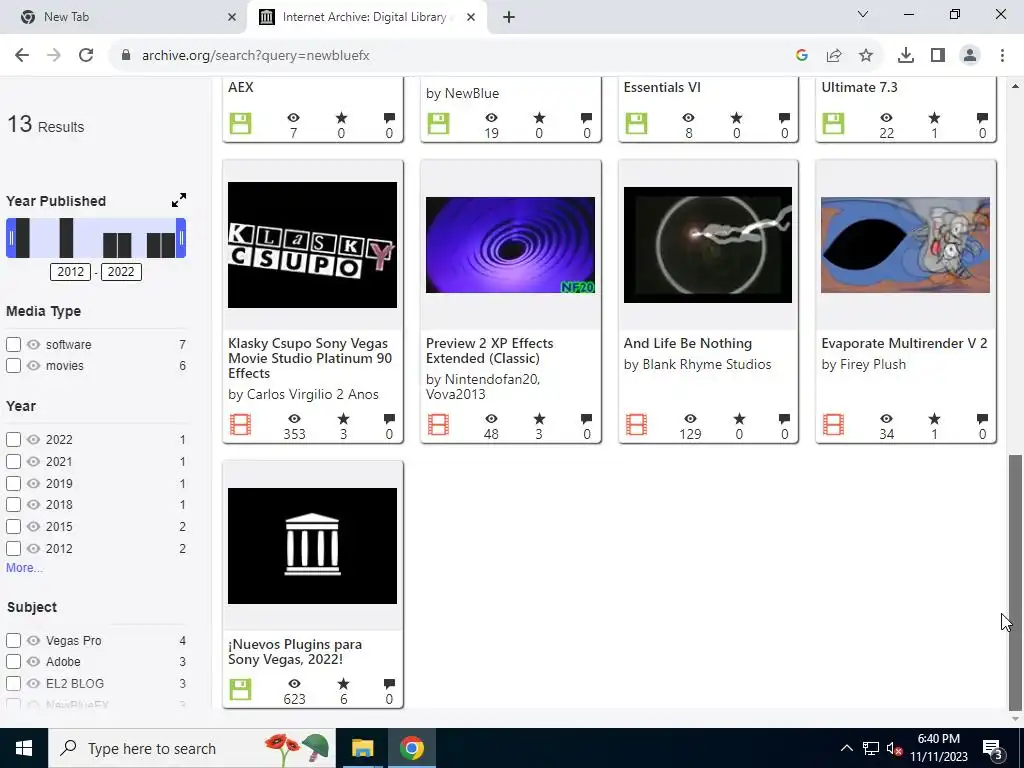Open a new browser tab
This screenshot has width=1024, height=768.
(509, 17)
